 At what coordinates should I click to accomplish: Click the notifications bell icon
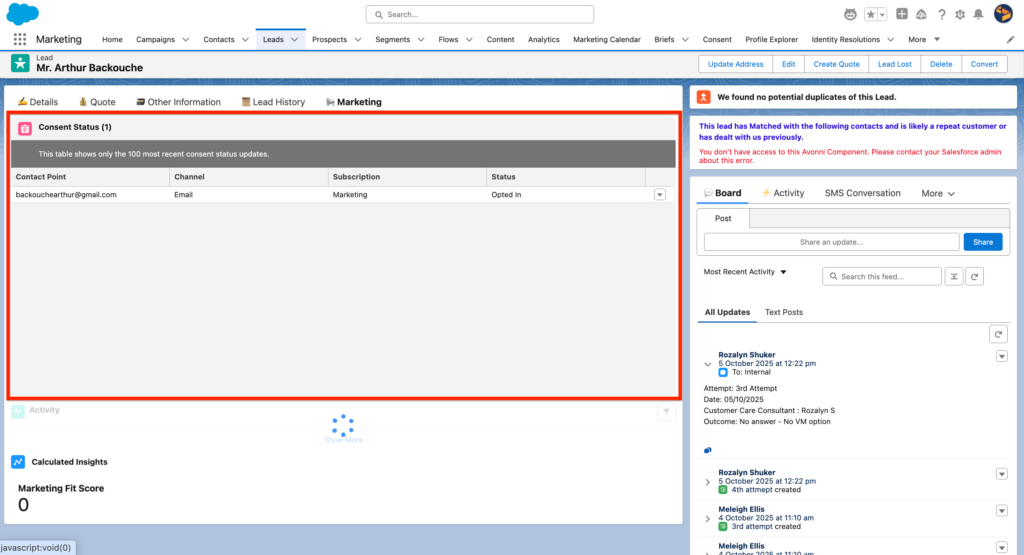(x=978, y=14)
